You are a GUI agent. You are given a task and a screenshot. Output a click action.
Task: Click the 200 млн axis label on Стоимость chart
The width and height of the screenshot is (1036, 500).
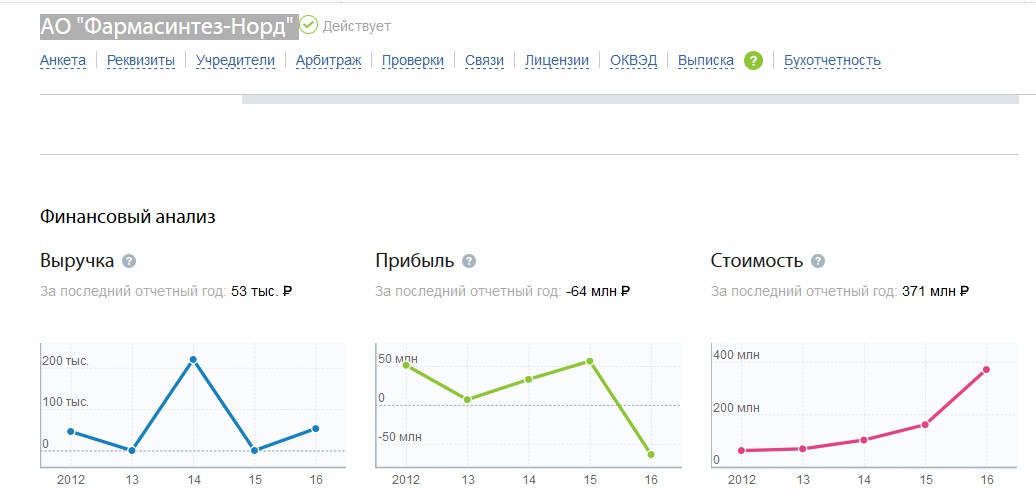[737, 408]
